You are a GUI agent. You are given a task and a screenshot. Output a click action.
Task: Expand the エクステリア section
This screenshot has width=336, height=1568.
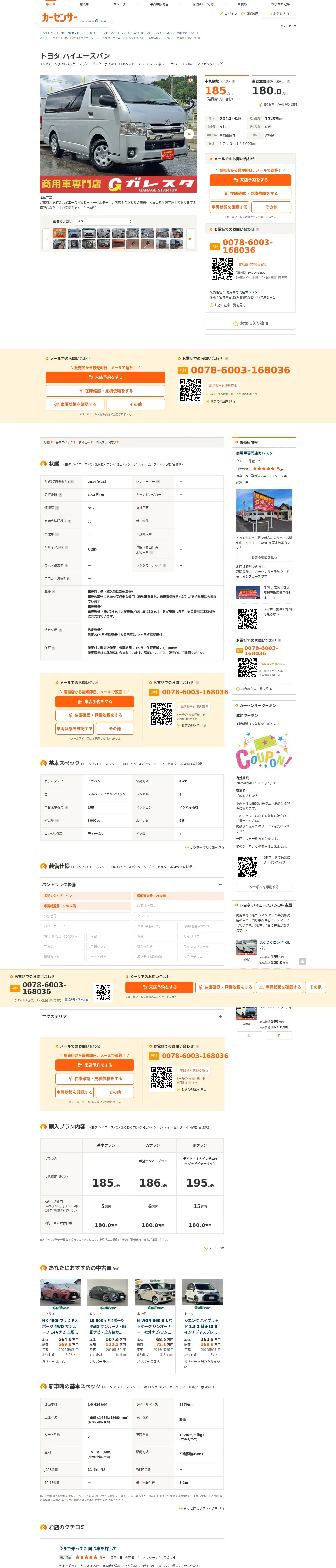132,1017
